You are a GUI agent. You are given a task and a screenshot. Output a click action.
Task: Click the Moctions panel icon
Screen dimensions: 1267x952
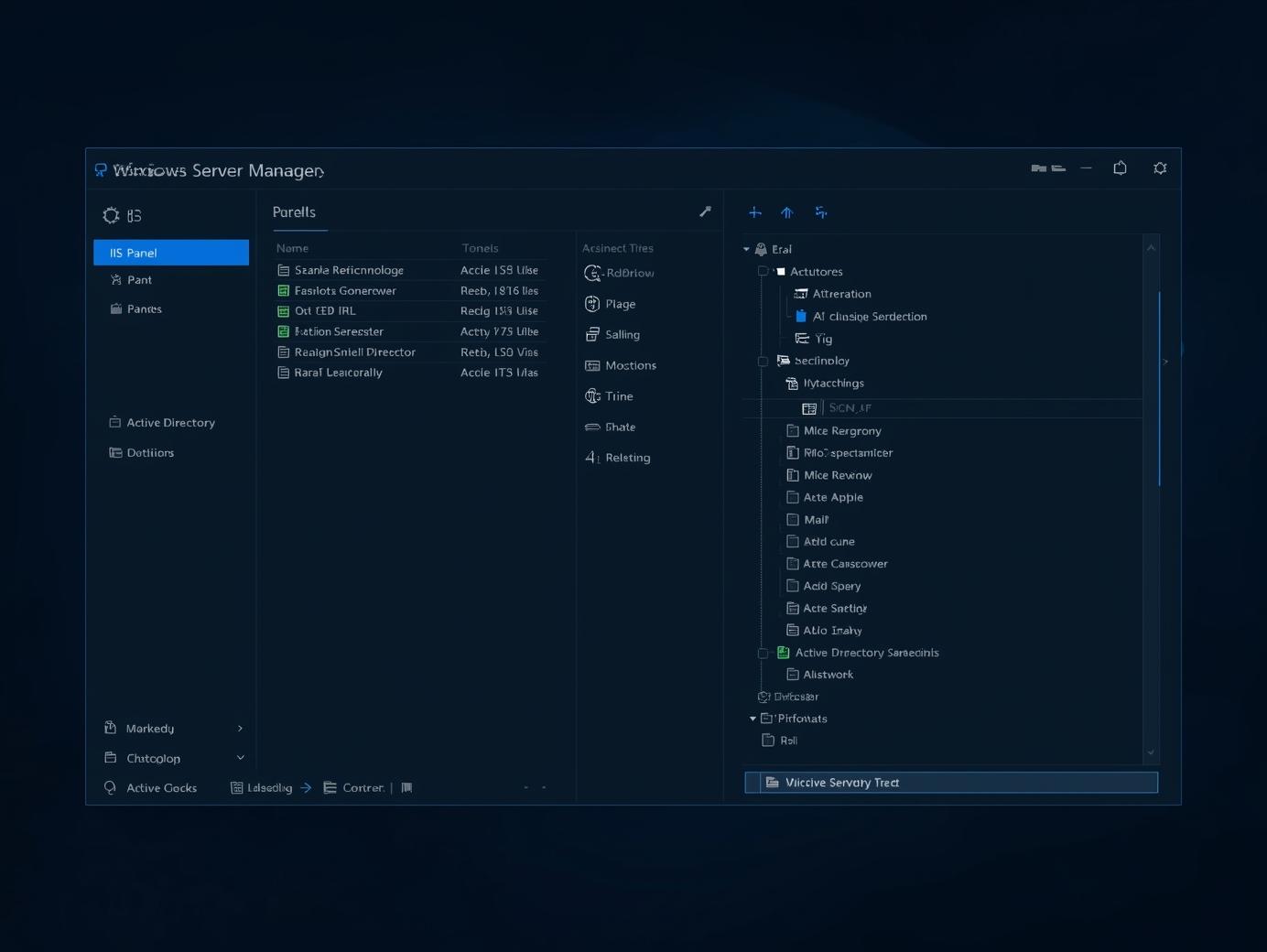click(591, 365)
